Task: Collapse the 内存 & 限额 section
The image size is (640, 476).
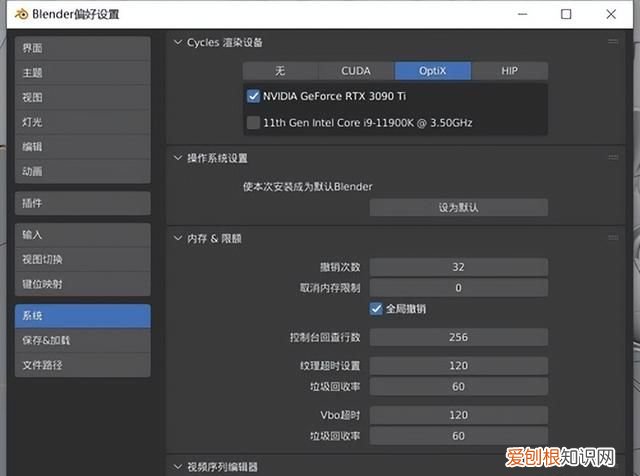Action: click(x=178, y=238)
